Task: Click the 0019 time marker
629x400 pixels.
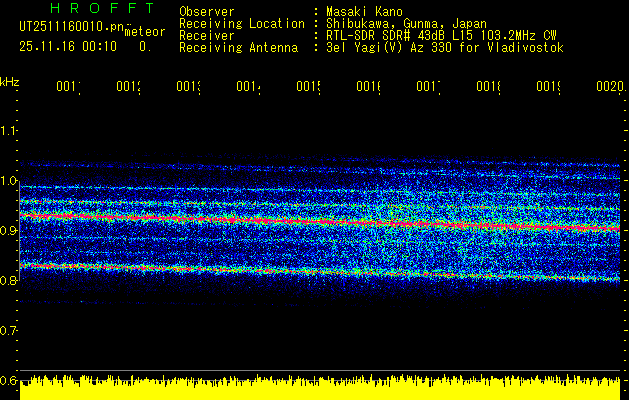Action: pos(548,87)
